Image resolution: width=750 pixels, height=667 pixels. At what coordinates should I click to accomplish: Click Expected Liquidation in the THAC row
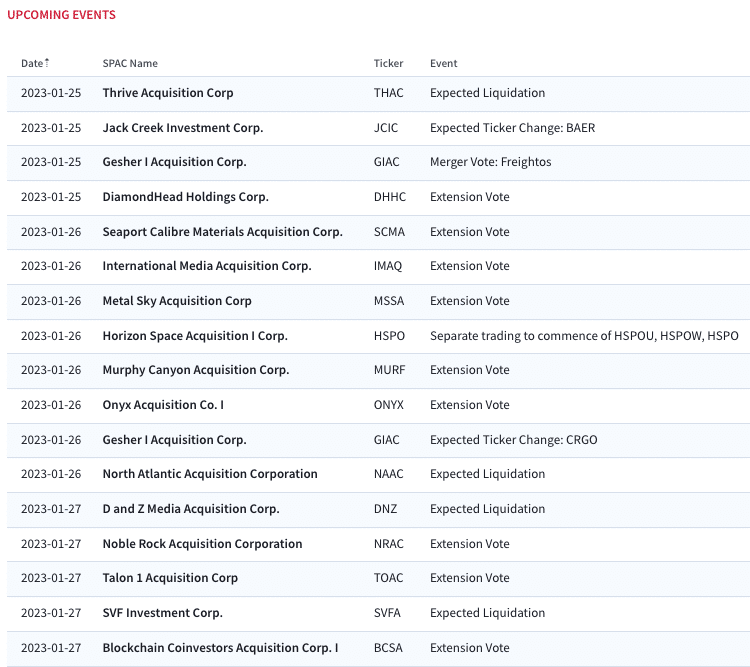click(487, 93)
